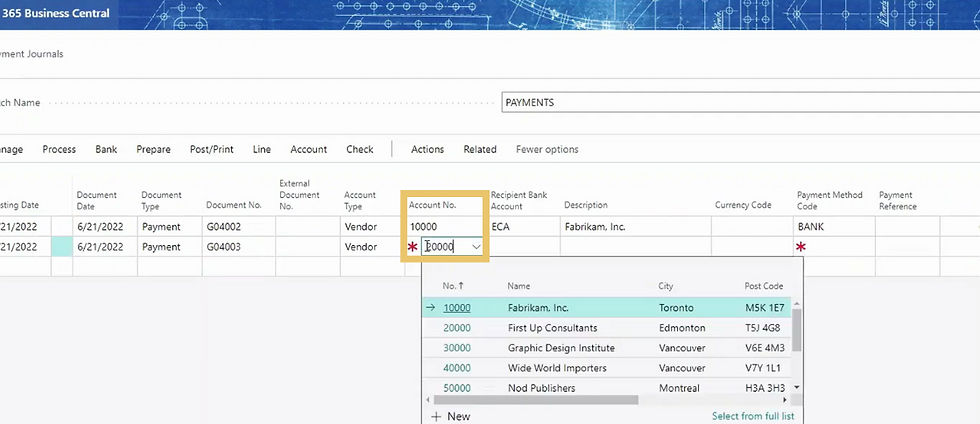The image size is (980, 424).
Task: Click Payment Method Code cell in second row
Action: coord(834,246)
